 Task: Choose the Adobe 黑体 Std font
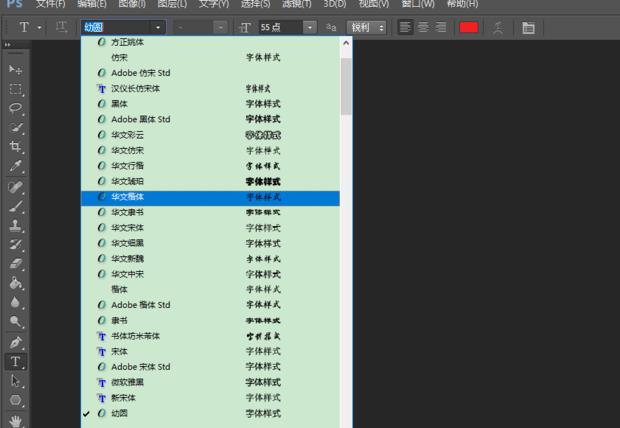(210, 119)
